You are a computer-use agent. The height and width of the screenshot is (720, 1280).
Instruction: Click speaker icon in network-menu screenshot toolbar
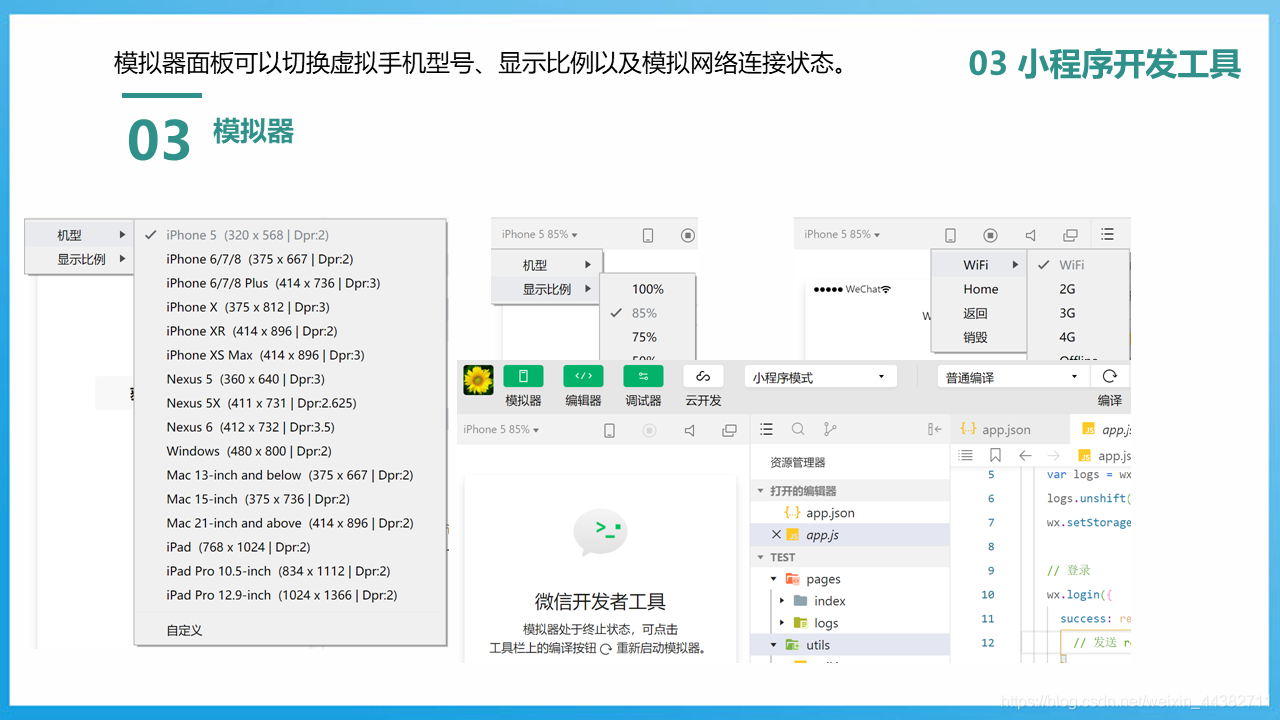coord(1030,235)
